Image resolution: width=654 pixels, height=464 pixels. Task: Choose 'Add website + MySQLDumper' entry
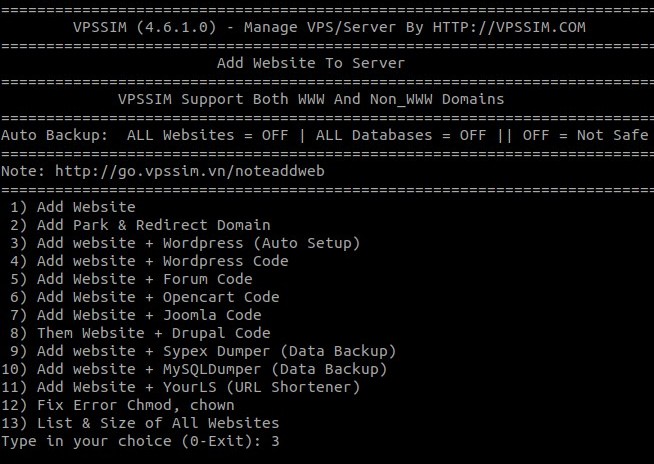[x=194, y=369]
